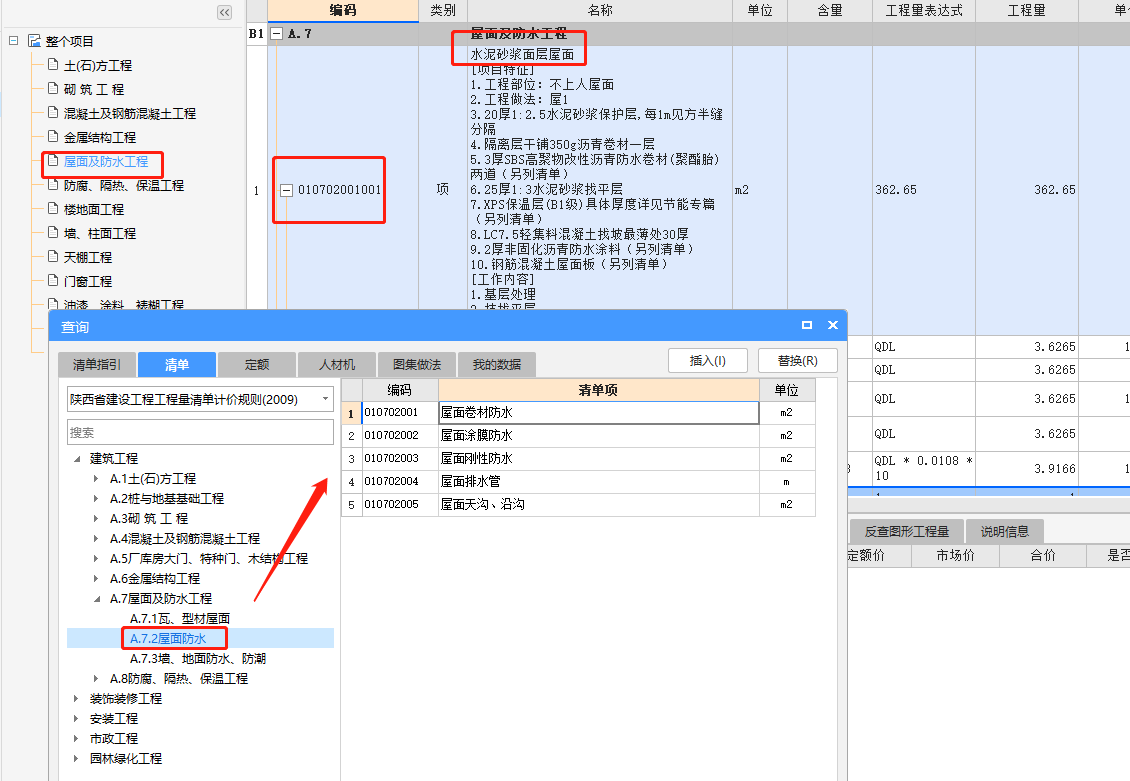Switch to 图集做法 tab
The width and height of the screenshot is (1130, 781).
pyautogui.click(x=417, y=365)
